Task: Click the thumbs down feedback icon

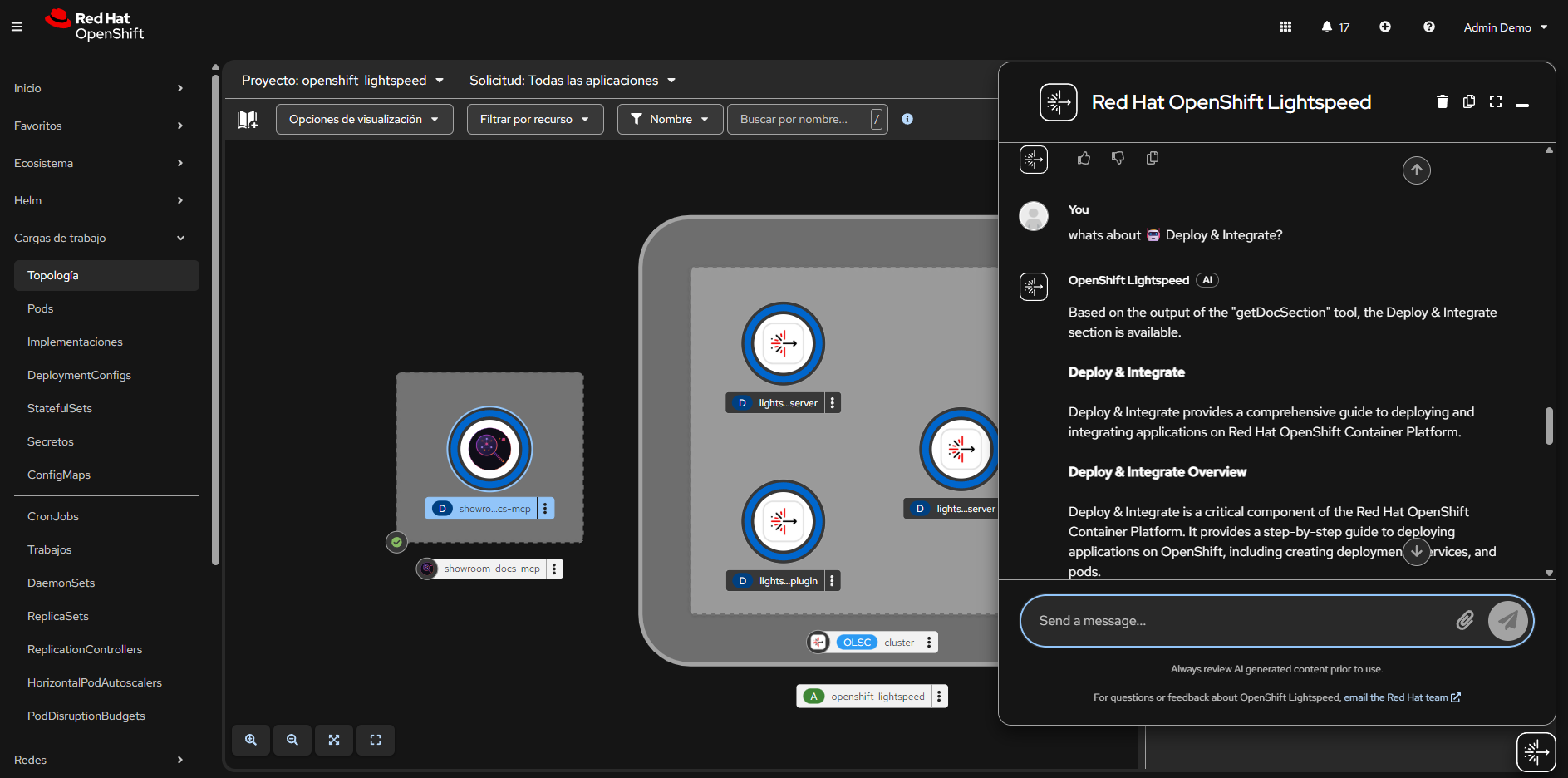Action: pos(1118,158)
